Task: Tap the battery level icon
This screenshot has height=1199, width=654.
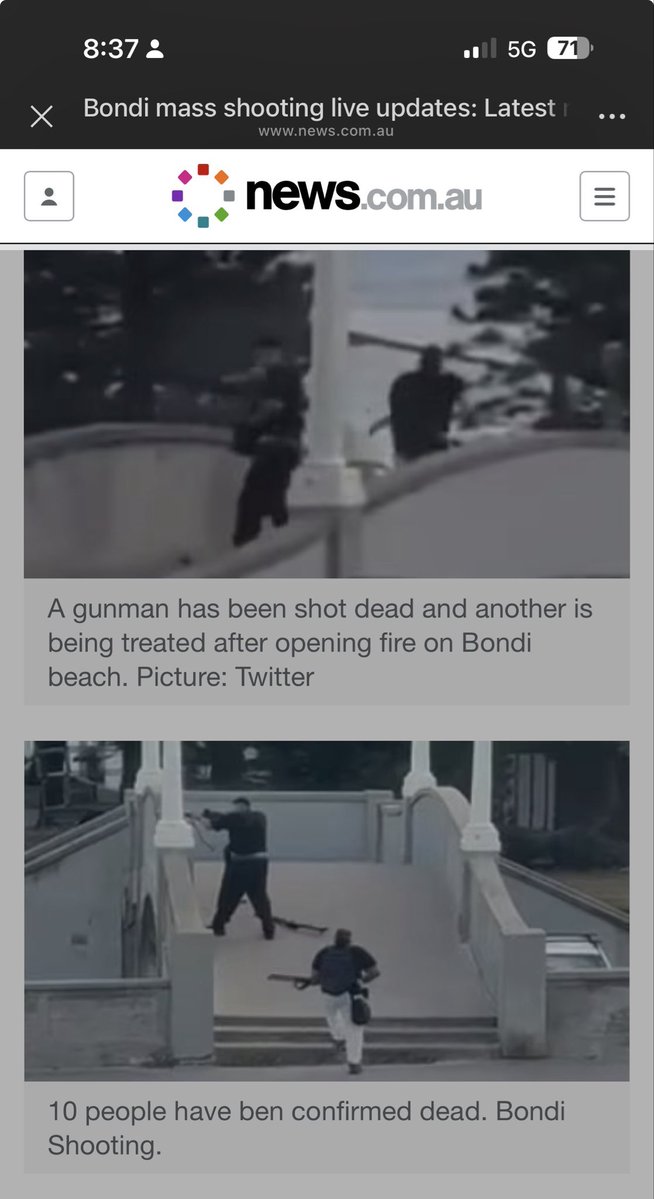Action: click(570, 49)
